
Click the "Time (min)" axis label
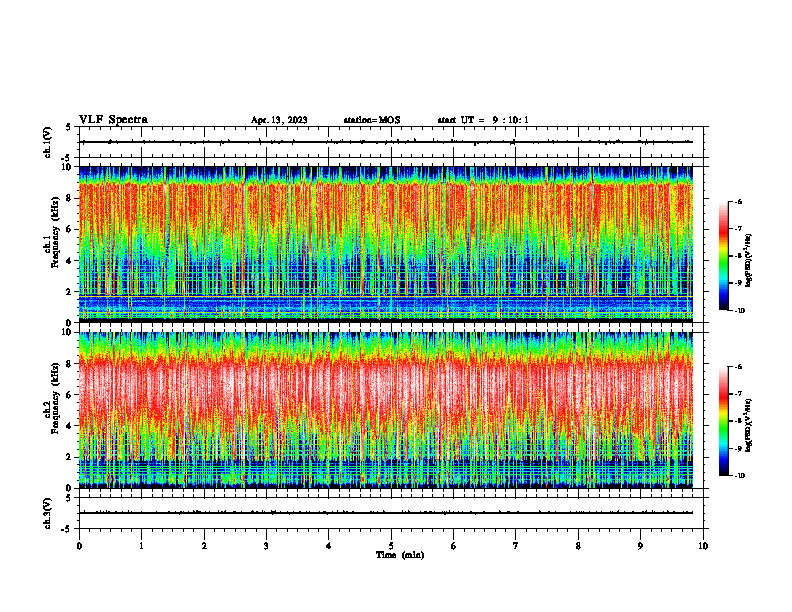pyautogui.click(x=400, y=555)
